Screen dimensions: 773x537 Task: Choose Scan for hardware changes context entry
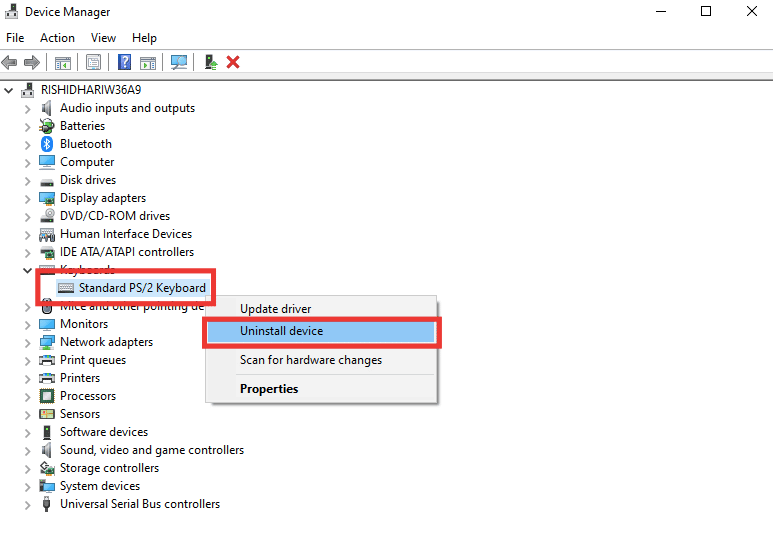point(321,360)
